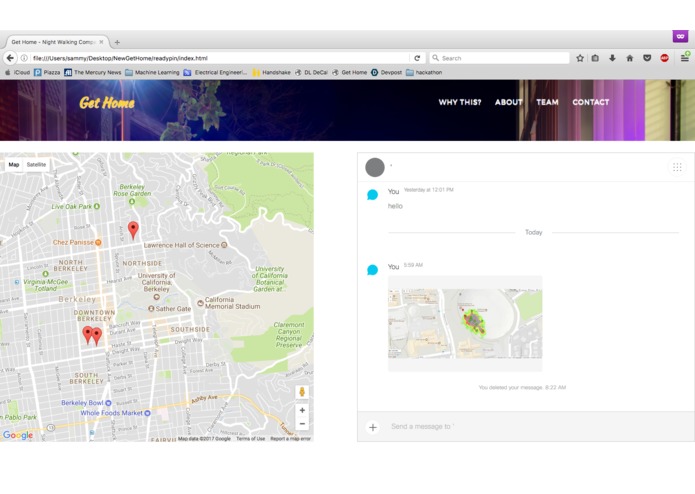
Task: Open the map Terms of Use link
Action: [250, 439]
